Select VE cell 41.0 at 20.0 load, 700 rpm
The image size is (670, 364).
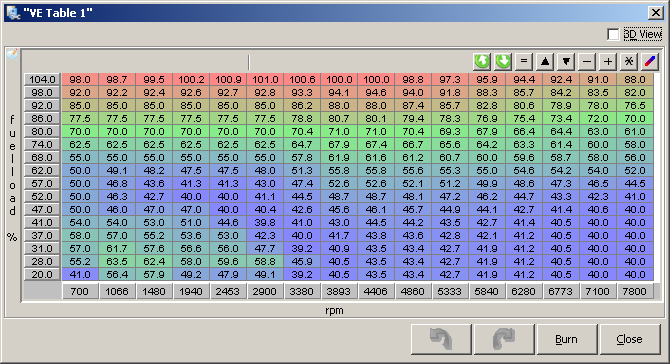(80, 275)
